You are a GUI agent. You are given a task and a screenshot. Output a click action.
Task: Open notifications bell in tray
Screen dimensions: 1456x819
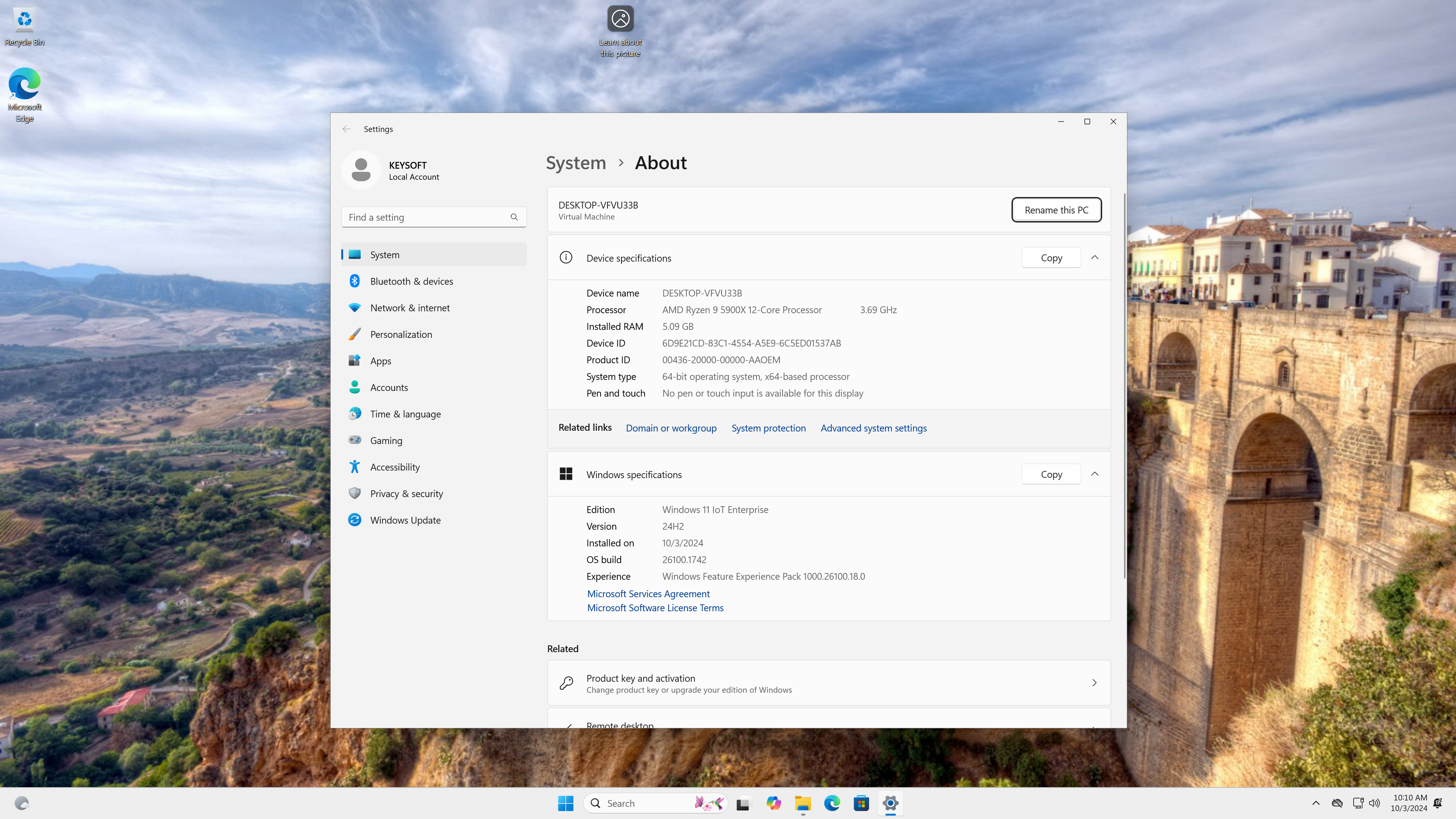[x=1439, y=803]
